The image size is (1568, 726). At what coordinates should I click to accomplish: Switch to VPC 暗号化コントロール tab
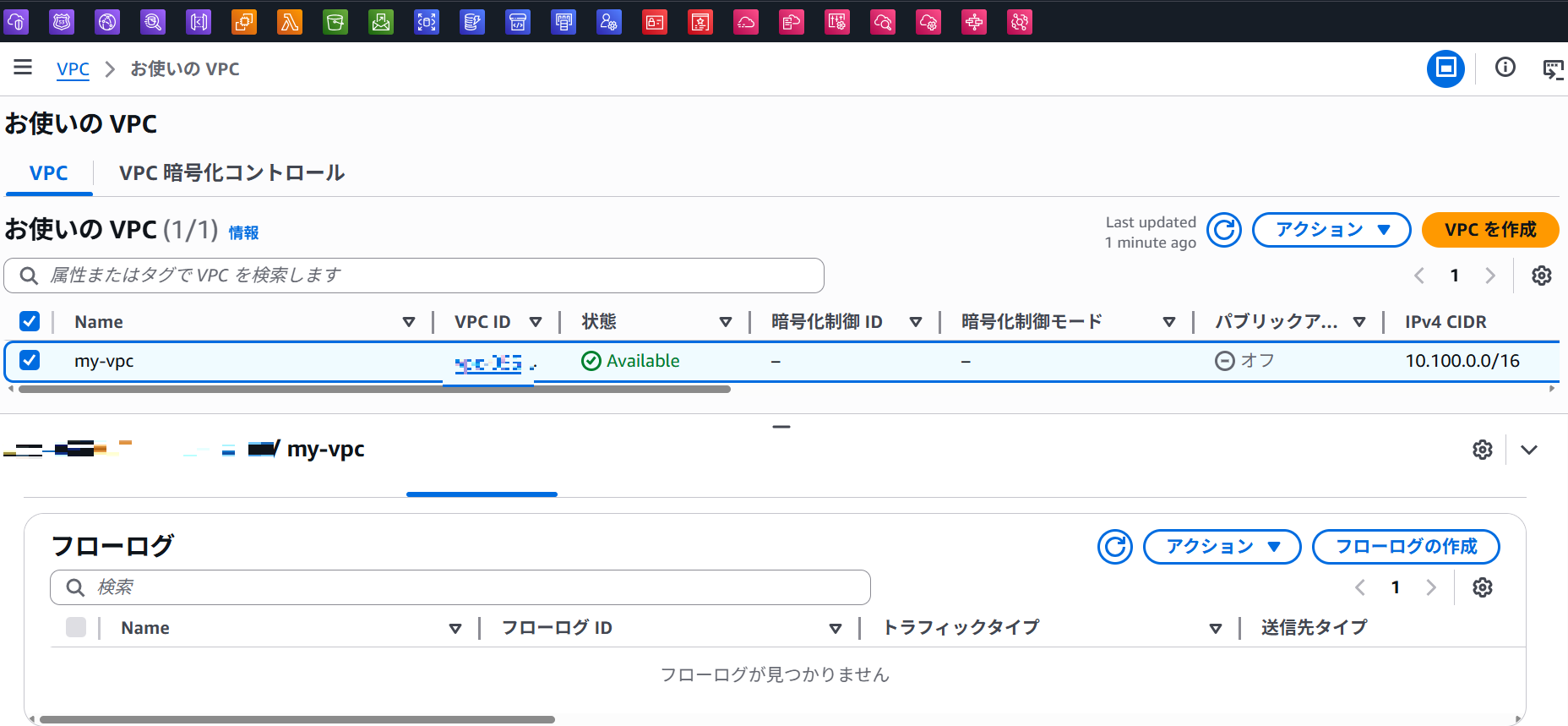click(232, 173)
